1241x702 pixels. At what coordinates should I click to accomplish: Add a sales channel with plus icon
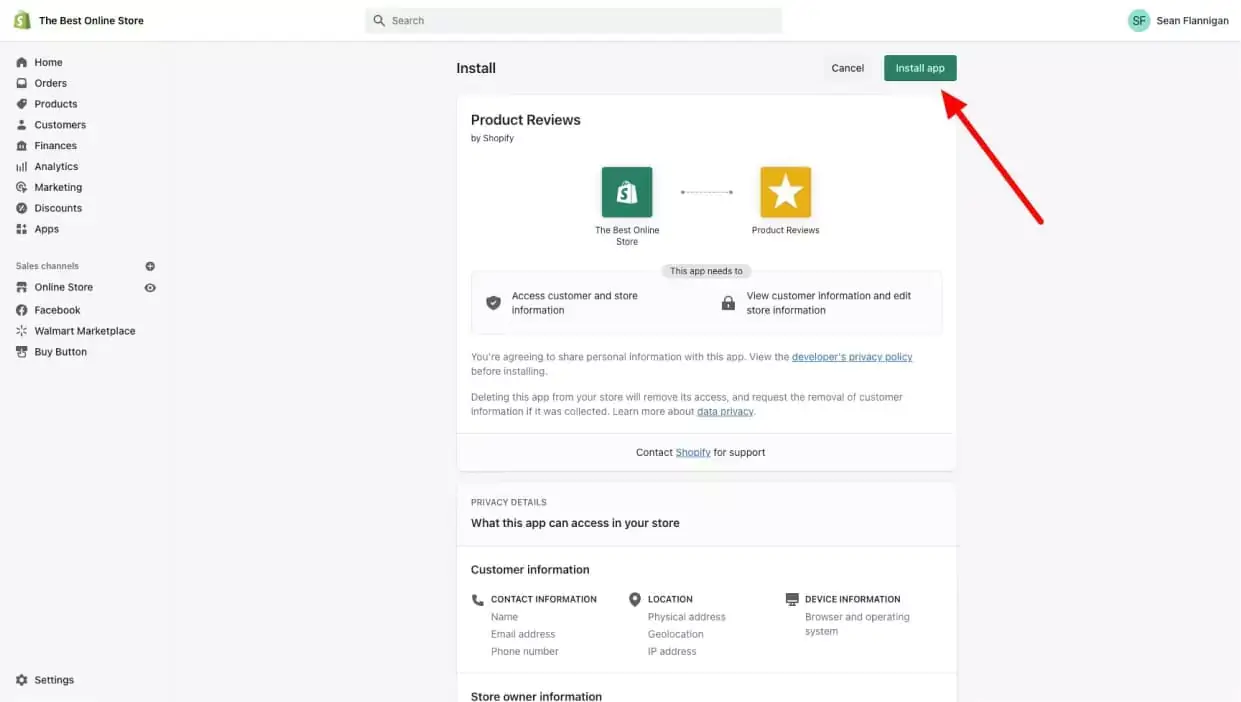[150, 266]
